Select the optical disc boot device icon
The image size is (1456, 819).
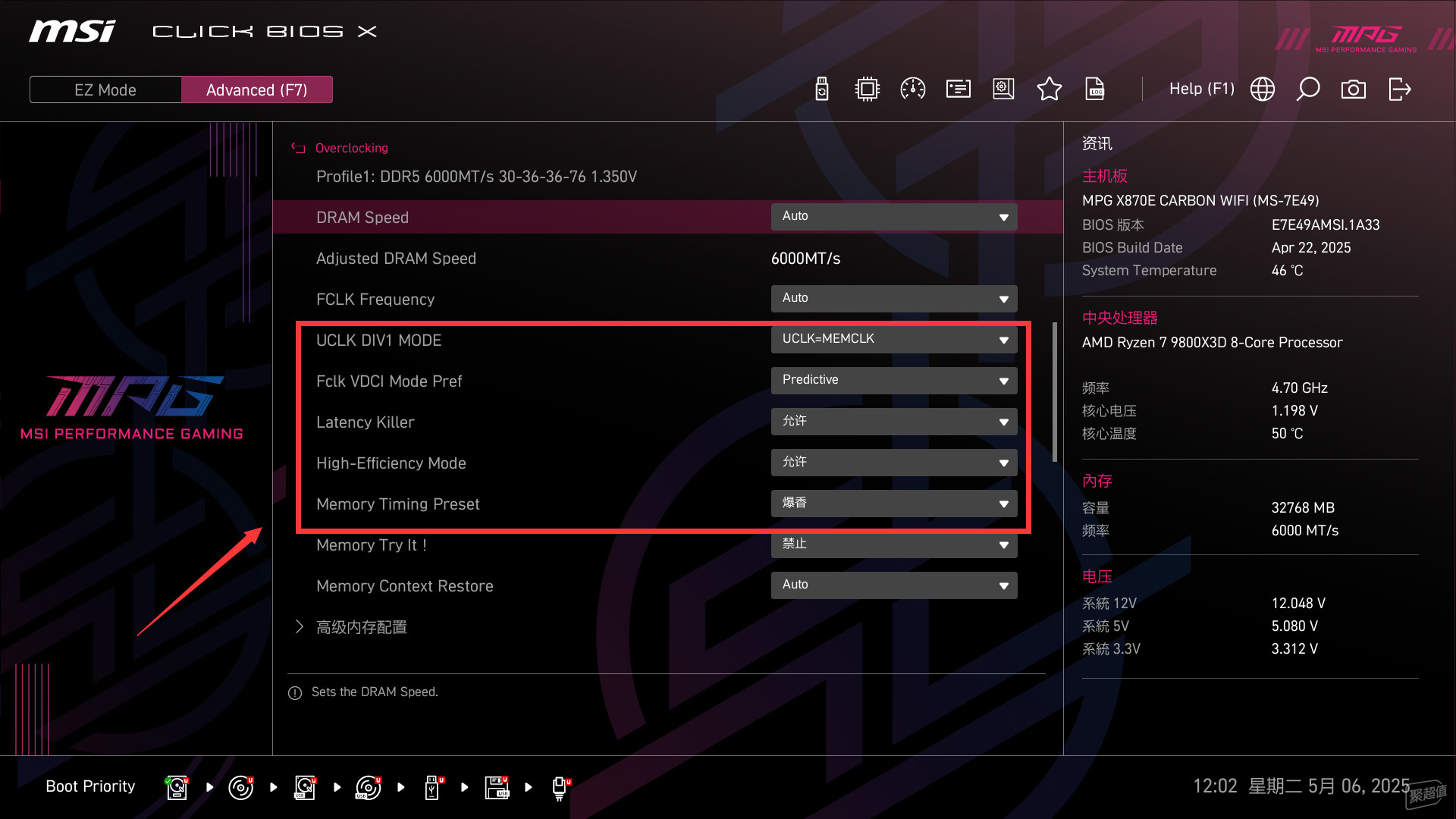(241, 787)
